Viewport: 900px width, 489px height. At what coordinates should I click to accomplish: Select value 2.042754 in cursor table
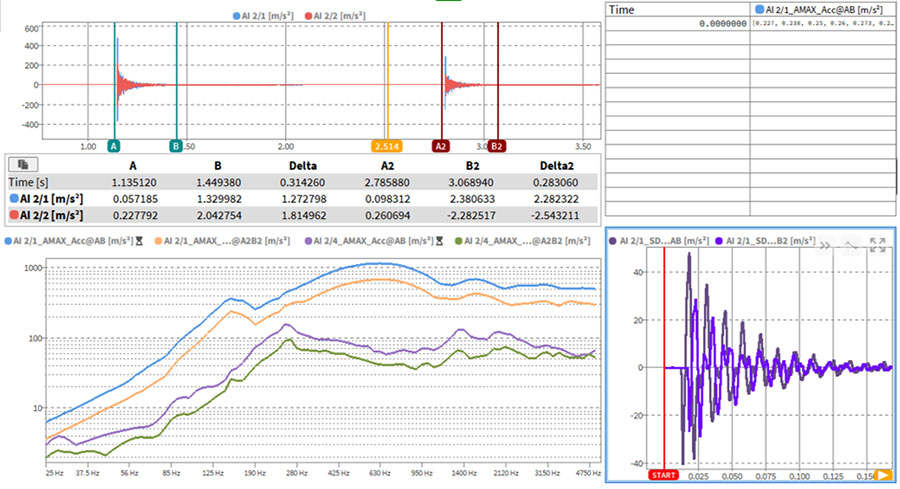point(218,216)
